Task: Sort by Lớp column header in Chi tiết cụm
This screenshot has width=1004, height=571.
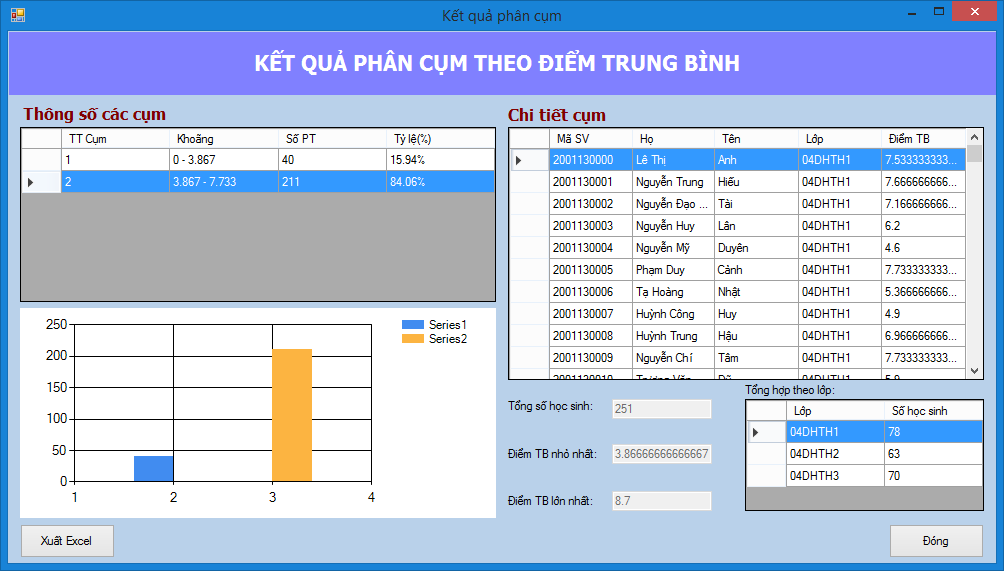Action: tap(840, 139)
